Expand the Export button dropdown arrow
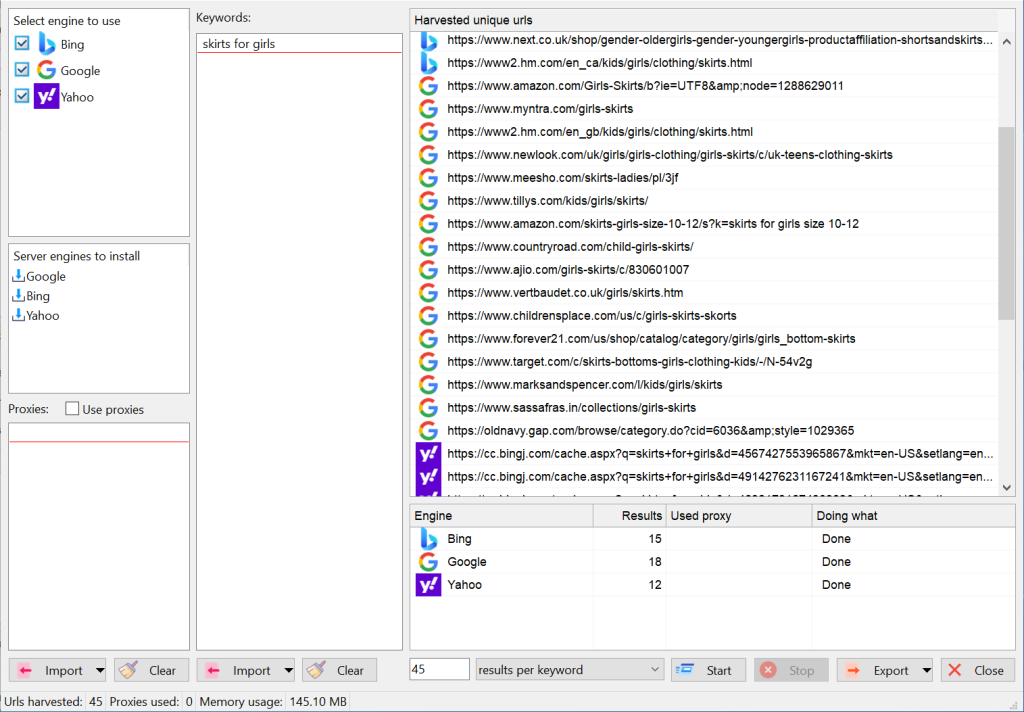 click(x=927, y=670)
